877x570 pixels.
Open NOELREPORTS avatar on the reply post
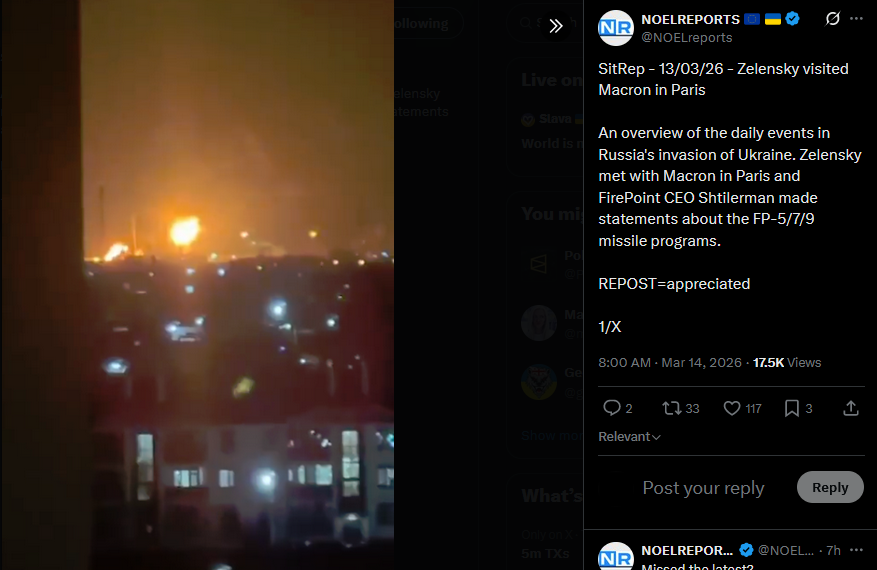616,556
